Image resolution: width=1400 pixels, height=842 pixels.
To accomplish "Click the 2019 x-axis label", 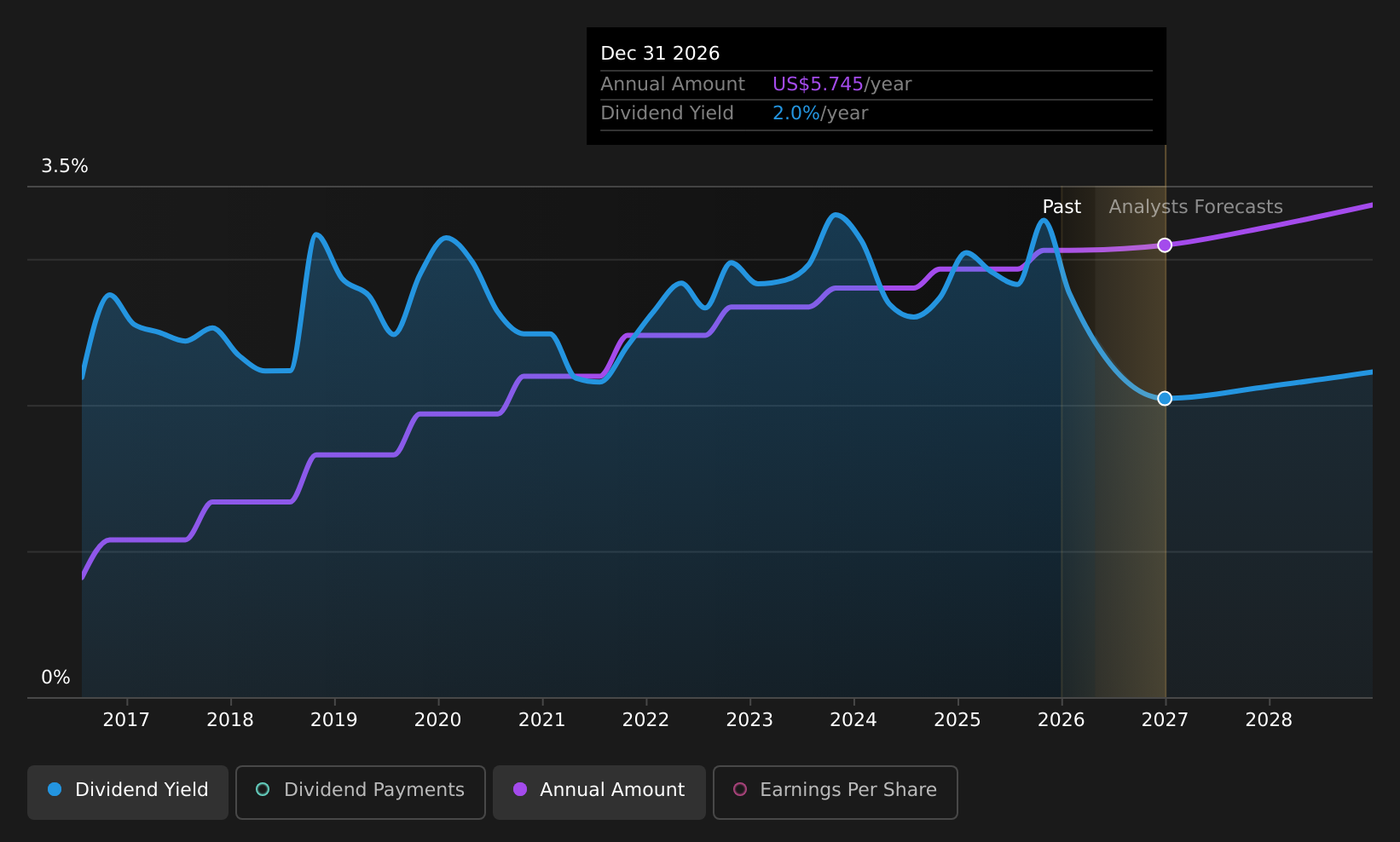I will pos(334,720).
